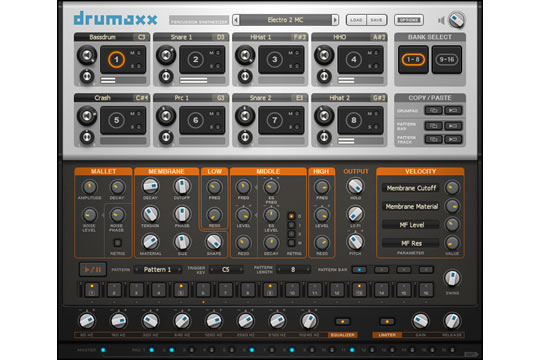Screen dimensions: 540x360
Task: Go to previous preset arrow
Action: 236,20
